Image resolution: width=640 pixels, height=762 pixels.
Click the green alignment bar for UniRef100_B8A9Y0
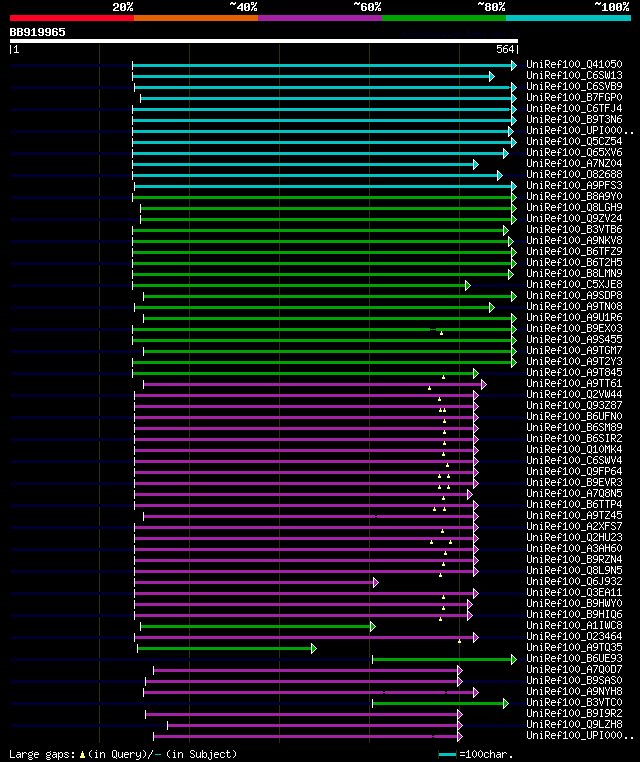(322, 197)
